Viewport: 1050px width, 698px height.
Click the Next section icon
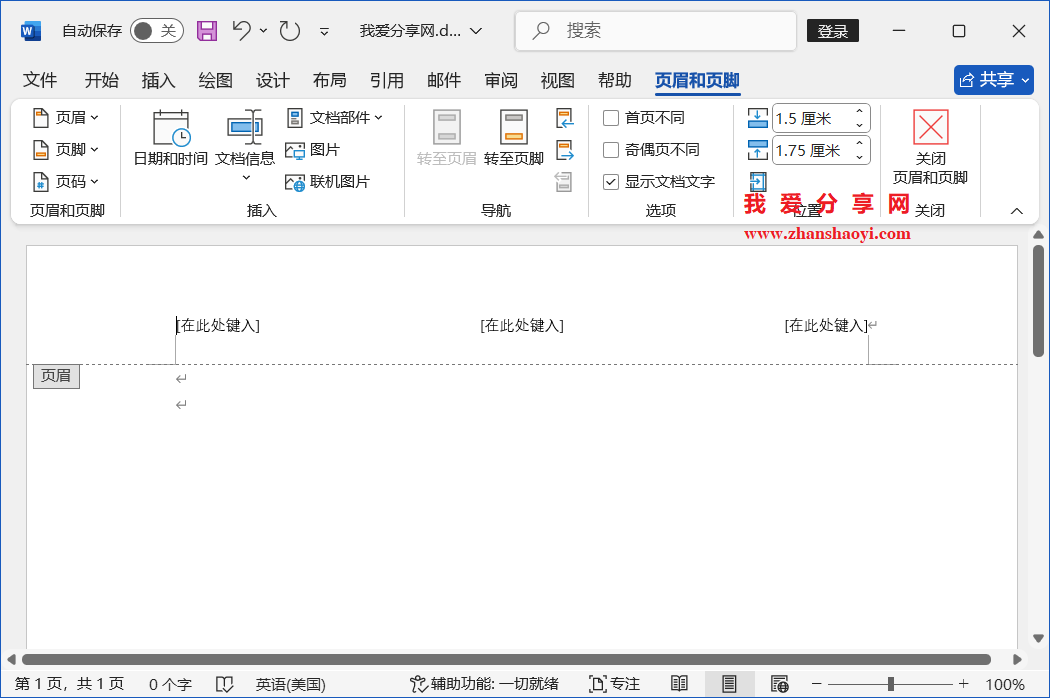pyautogui.click(x=565, y=150)
